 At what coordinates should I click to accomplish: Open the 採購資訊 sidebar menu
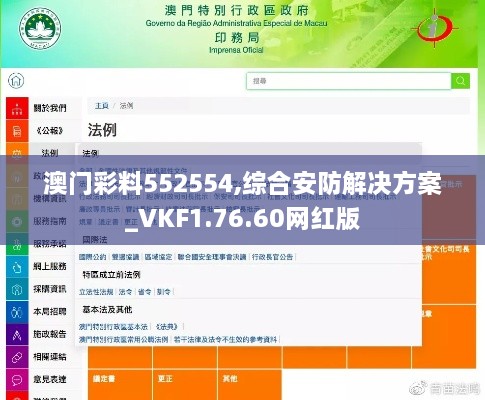click(50, 289)
